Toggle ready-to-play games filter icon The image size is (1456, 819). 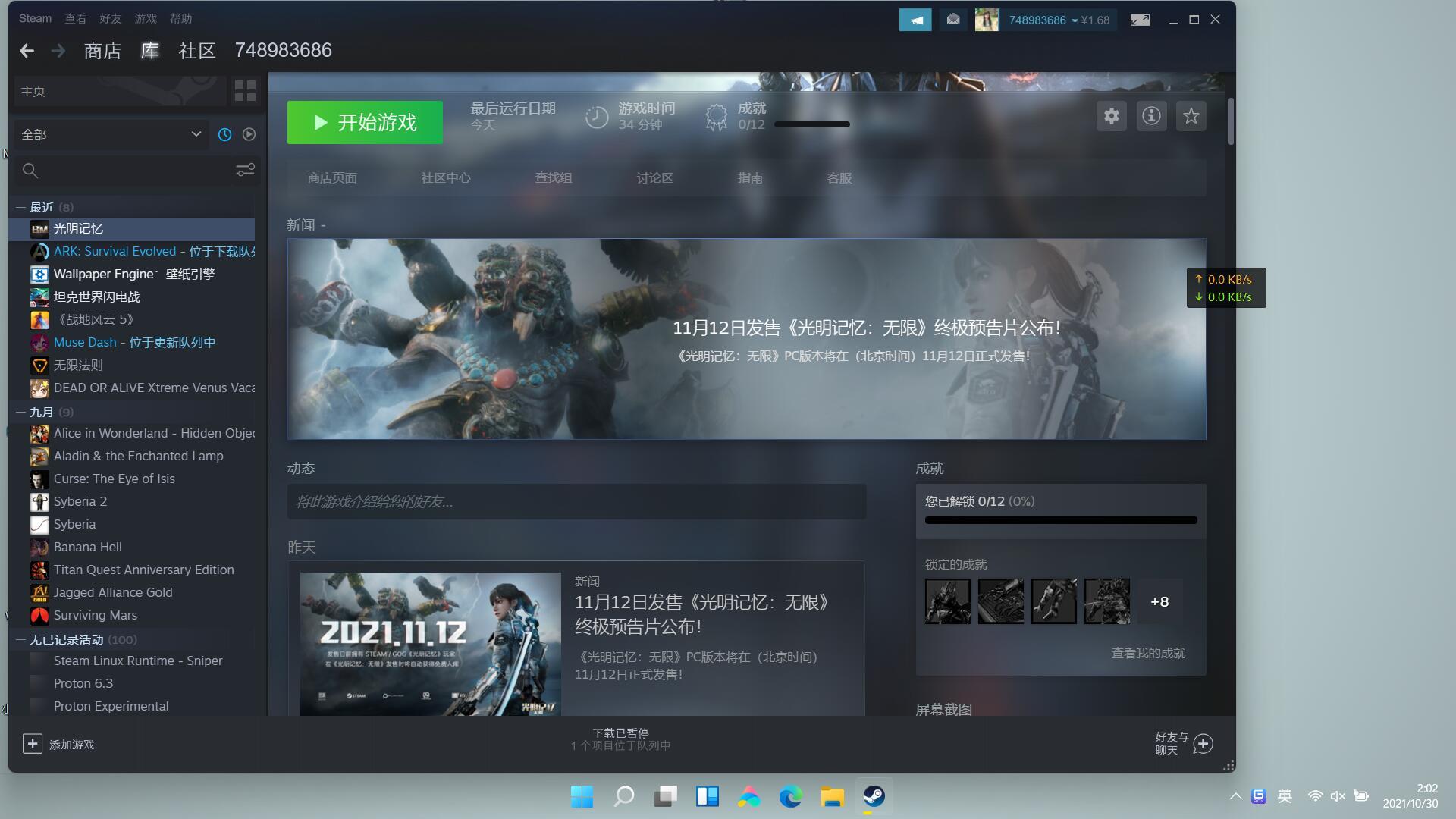[x=249, y=134]
